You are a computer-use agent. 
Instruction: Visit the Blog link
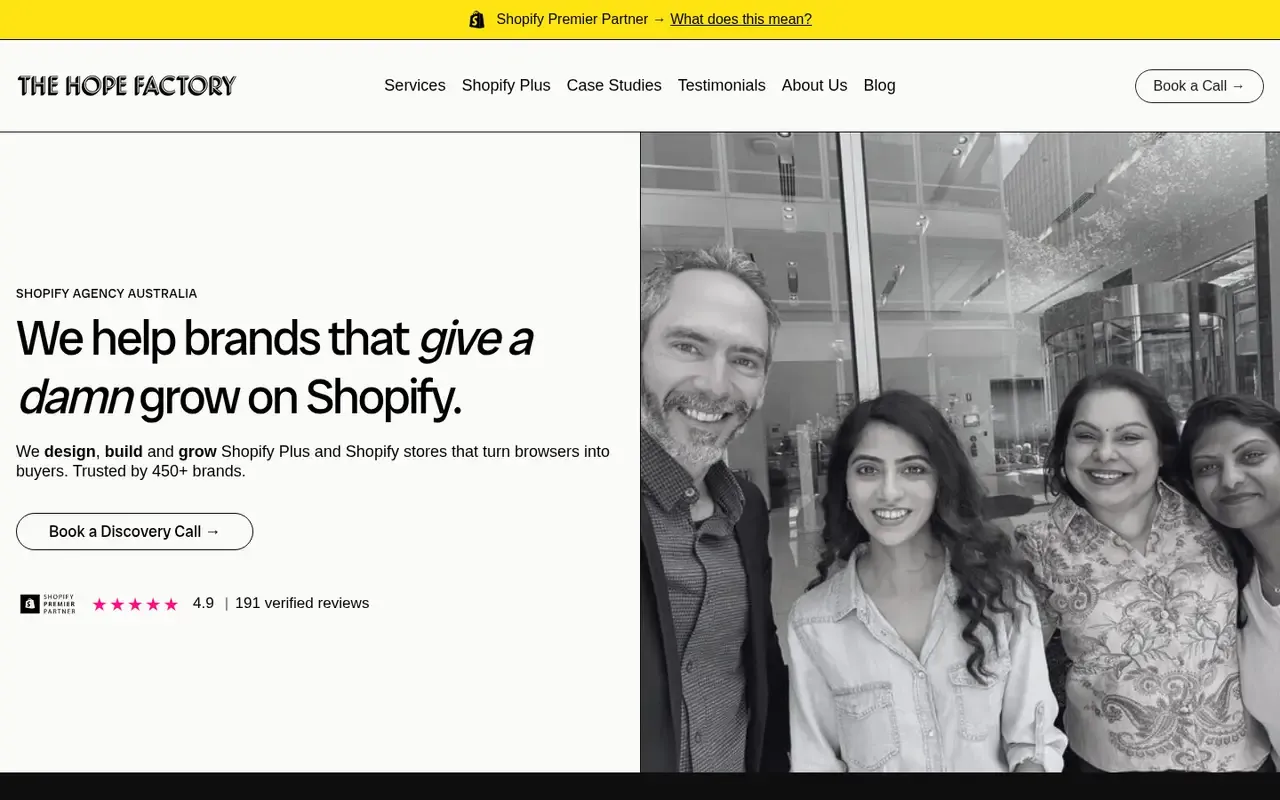point(880,86)
